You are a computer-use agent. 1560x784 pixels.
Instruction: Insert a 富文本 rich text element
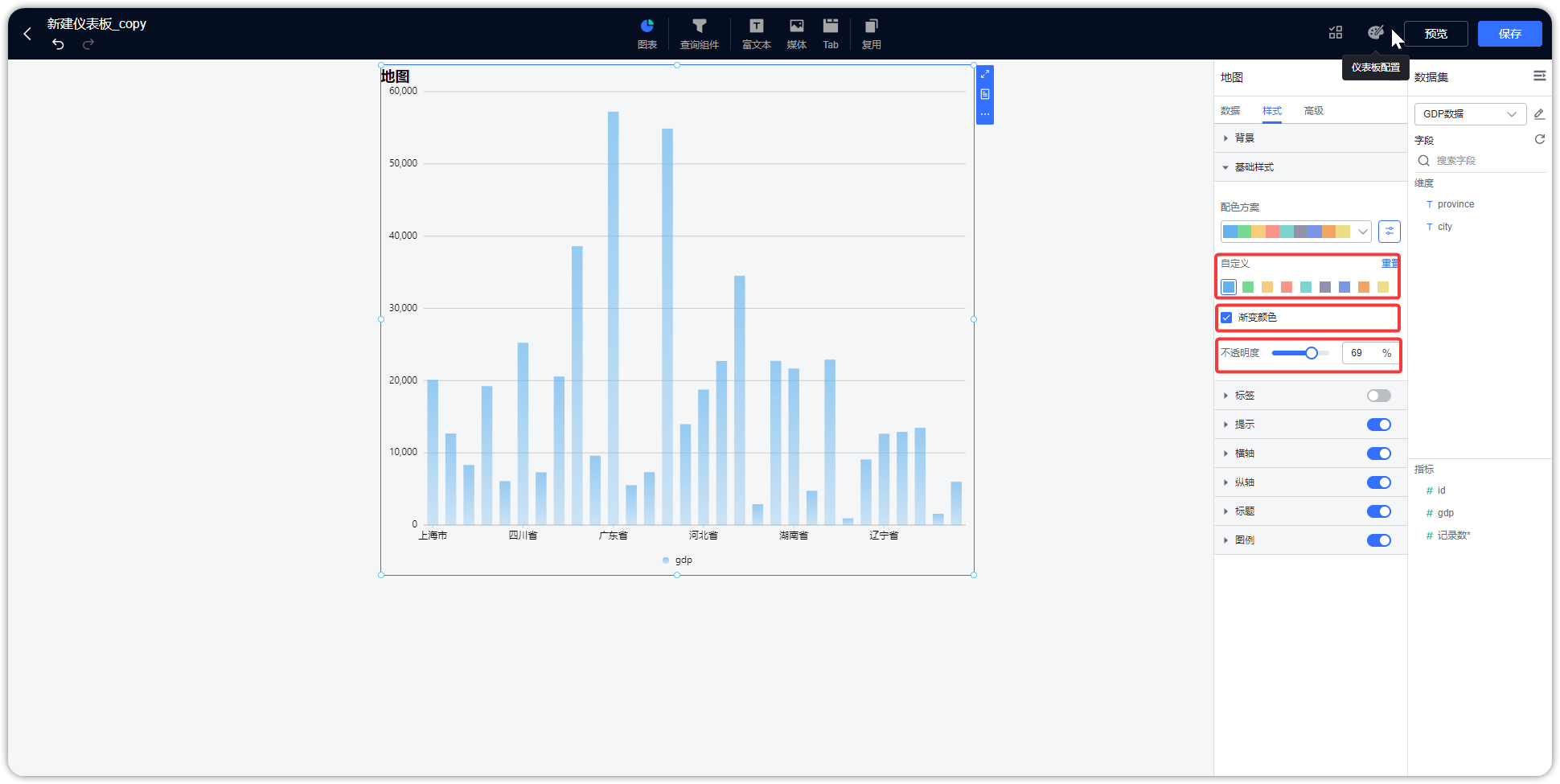pos(757,34)
